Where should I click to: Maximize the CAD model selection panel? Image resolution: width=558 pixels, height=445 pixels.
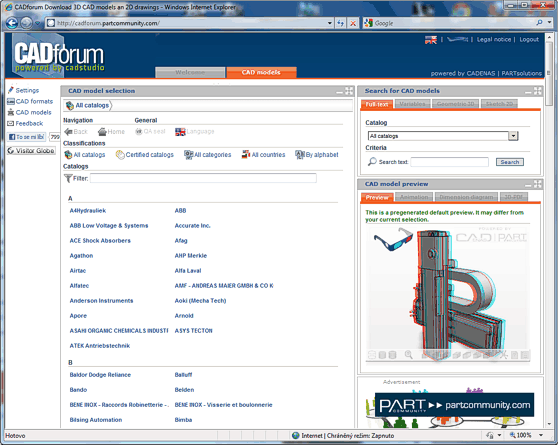[x=349, y=91]
